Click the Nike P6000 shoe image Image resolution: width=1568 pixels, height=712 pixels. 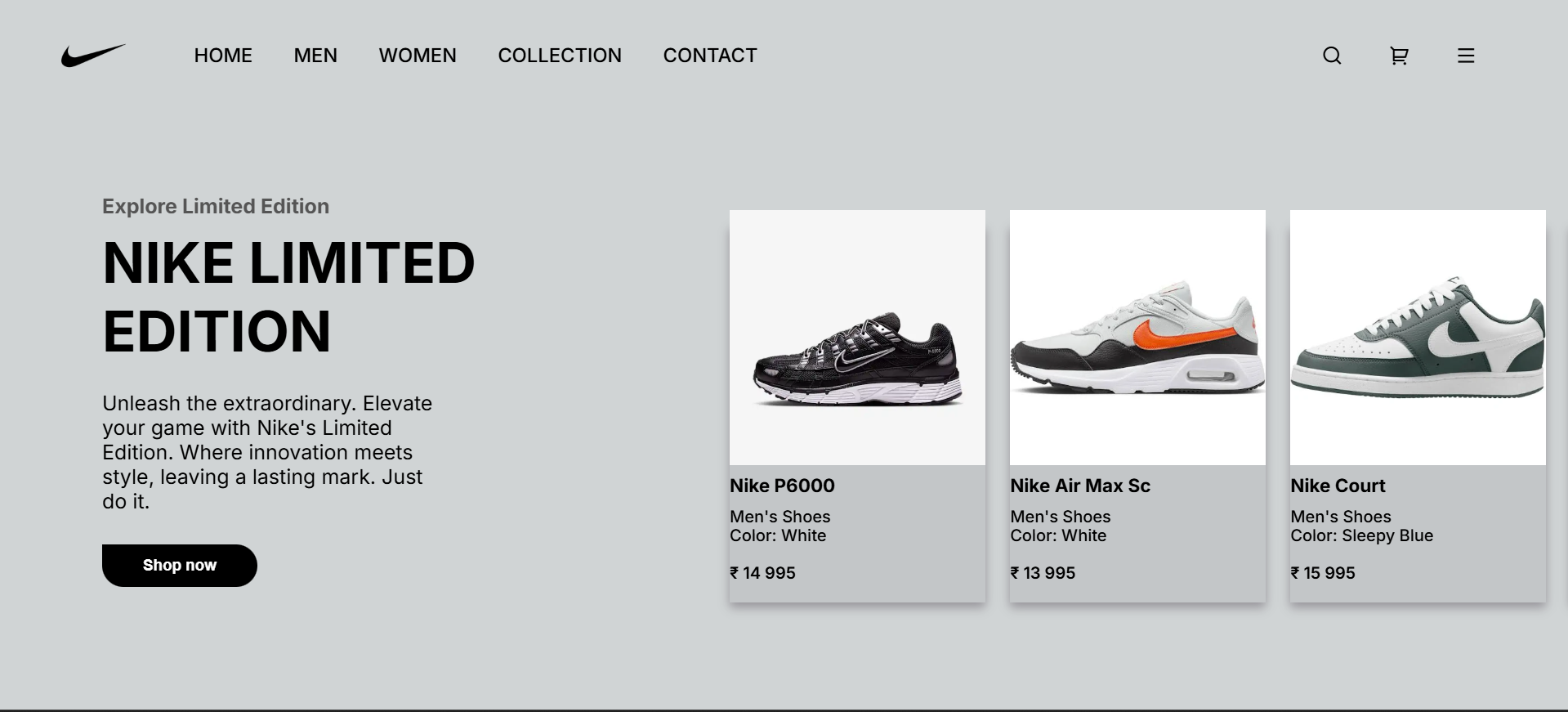click(857, 338)
